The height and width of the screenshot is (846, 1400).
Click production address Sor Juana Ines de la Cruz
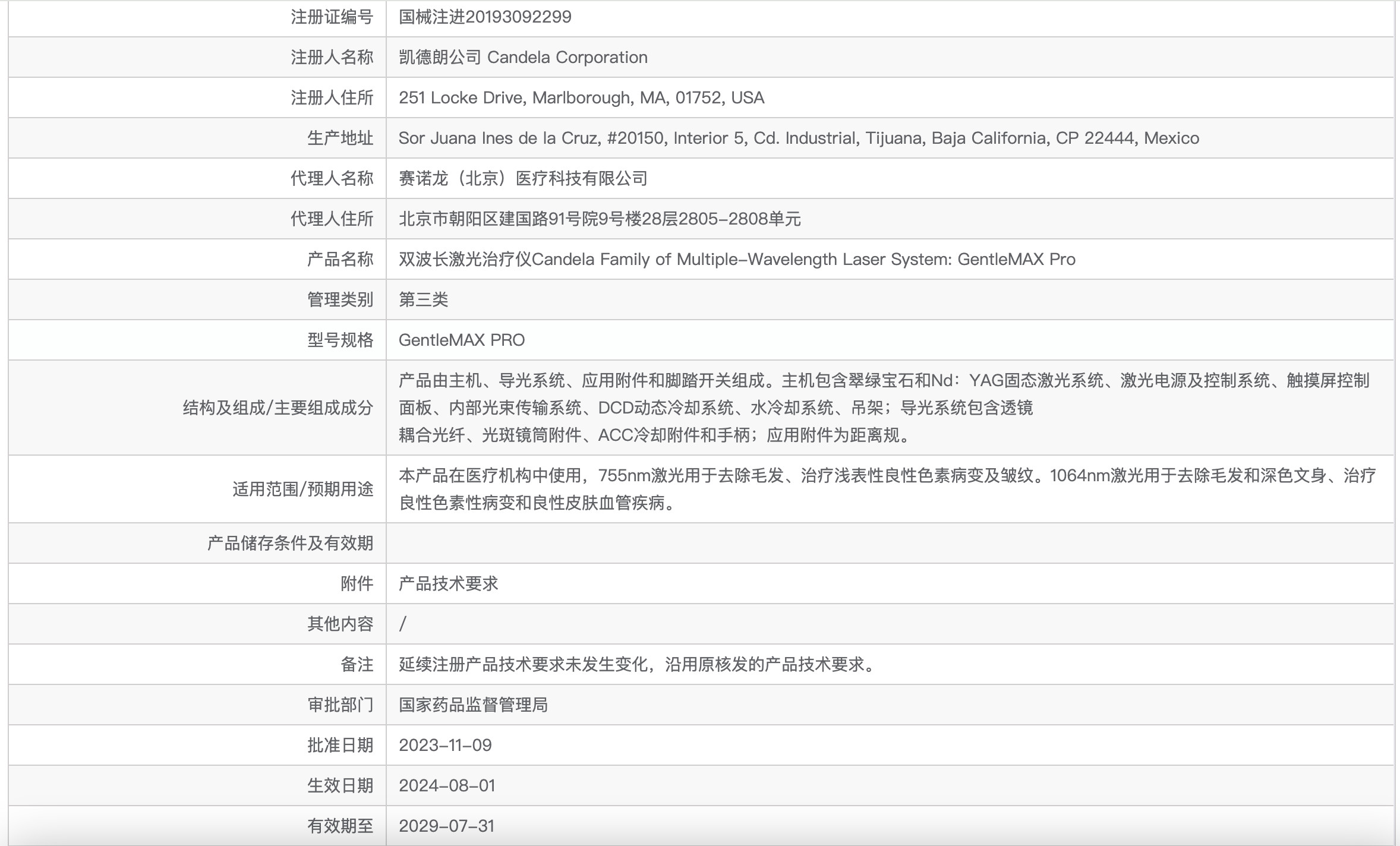(799, 138)
